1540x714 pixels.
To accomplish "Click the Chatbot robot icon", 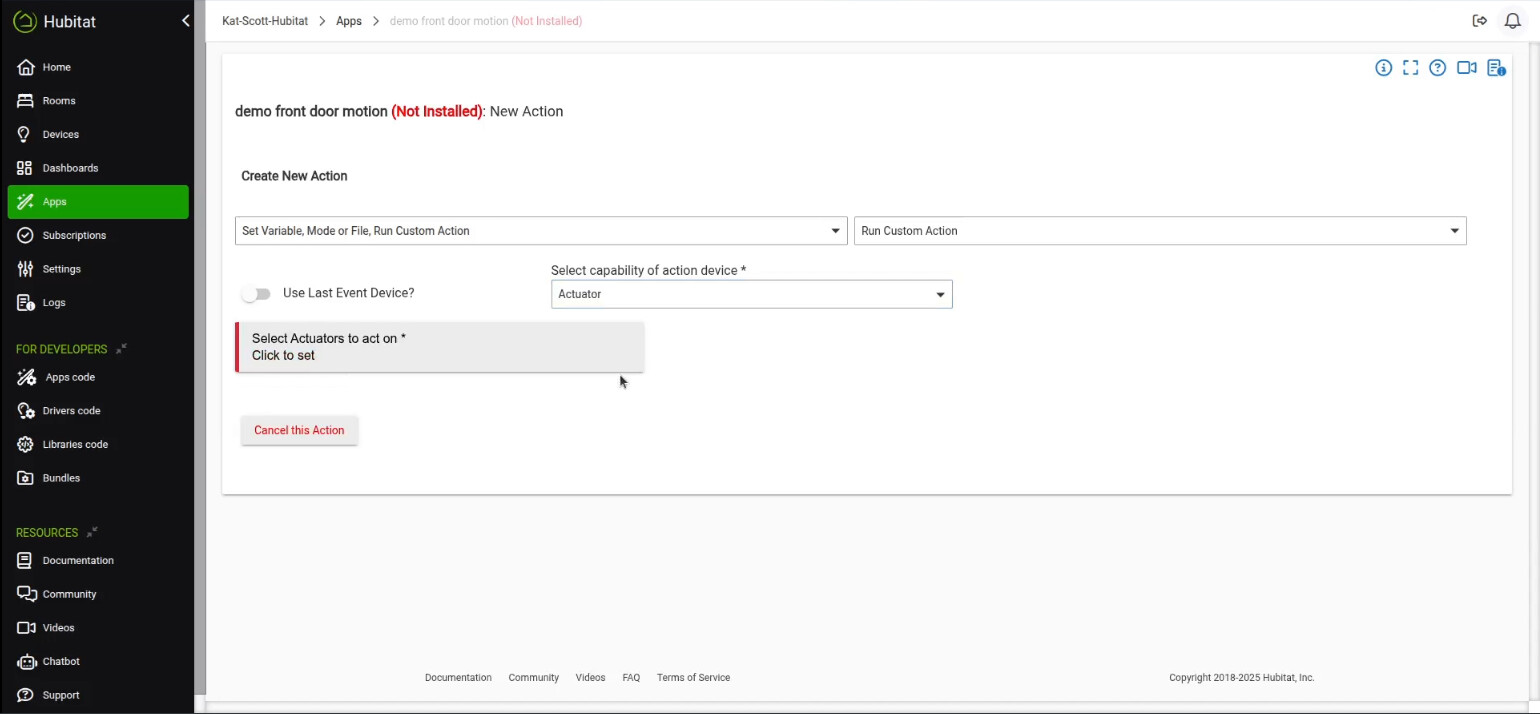I will 25,661.
